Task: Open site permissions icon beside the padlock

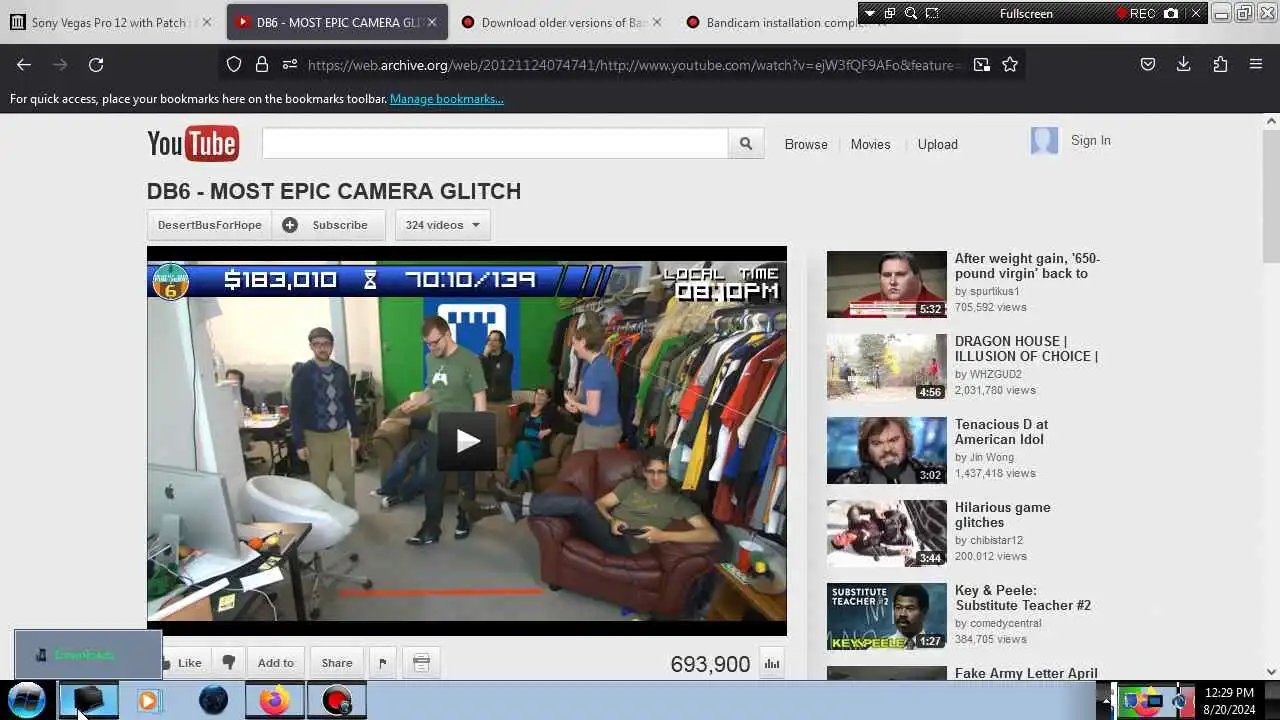Action: pyautogui.click(x=290, y=64)
